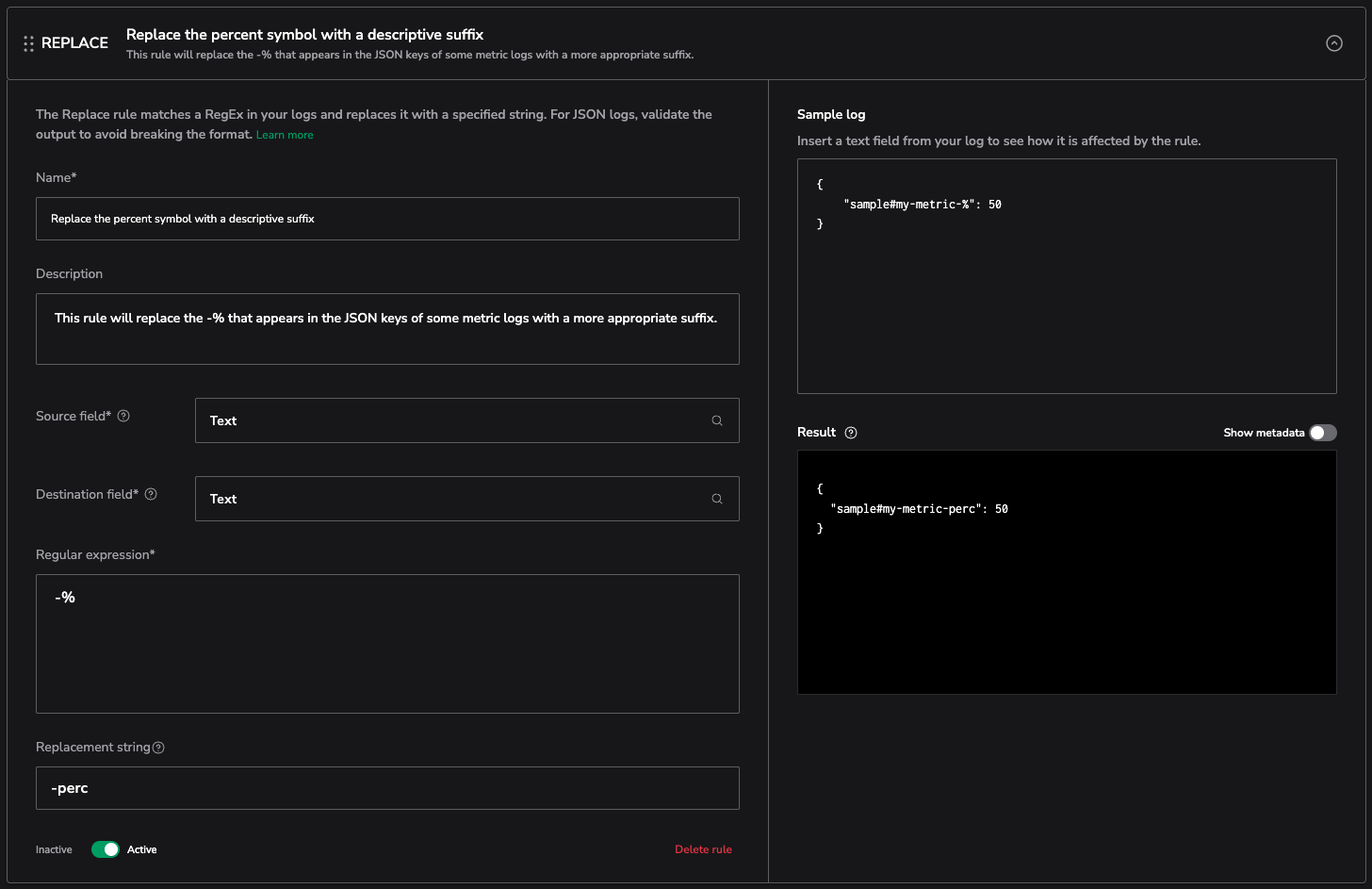Click the Replacement string help icon
Viewport: 1372px width, 889px height.
click(x=158, y=748)
